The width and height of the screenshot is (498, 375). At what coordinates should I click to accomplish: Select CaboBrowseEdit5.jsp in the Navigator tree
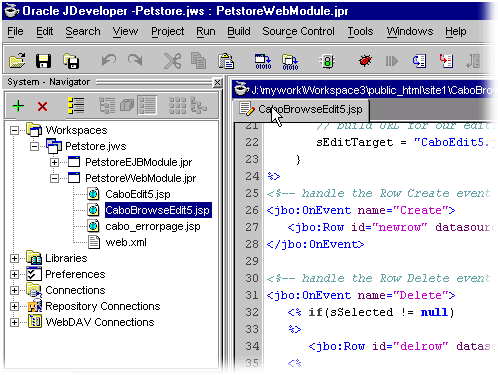(158, 210)
